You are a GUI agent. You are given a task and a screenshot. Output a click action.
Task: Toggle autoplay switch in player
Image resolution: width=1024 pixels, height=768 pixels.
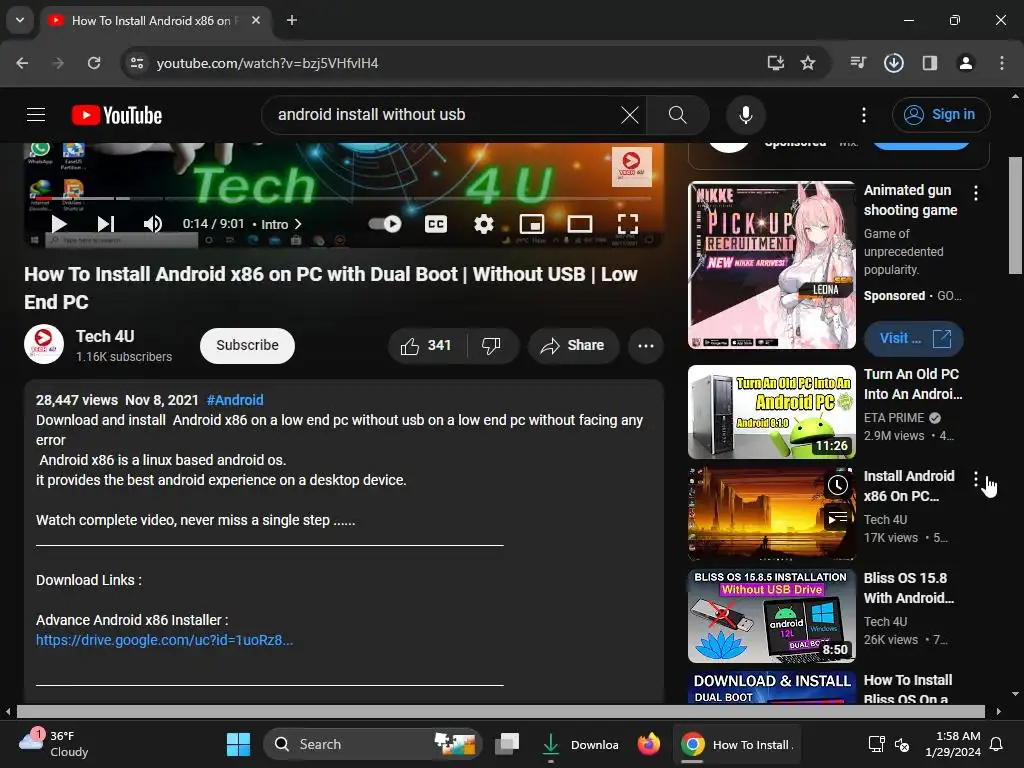(x=385, y=224)
